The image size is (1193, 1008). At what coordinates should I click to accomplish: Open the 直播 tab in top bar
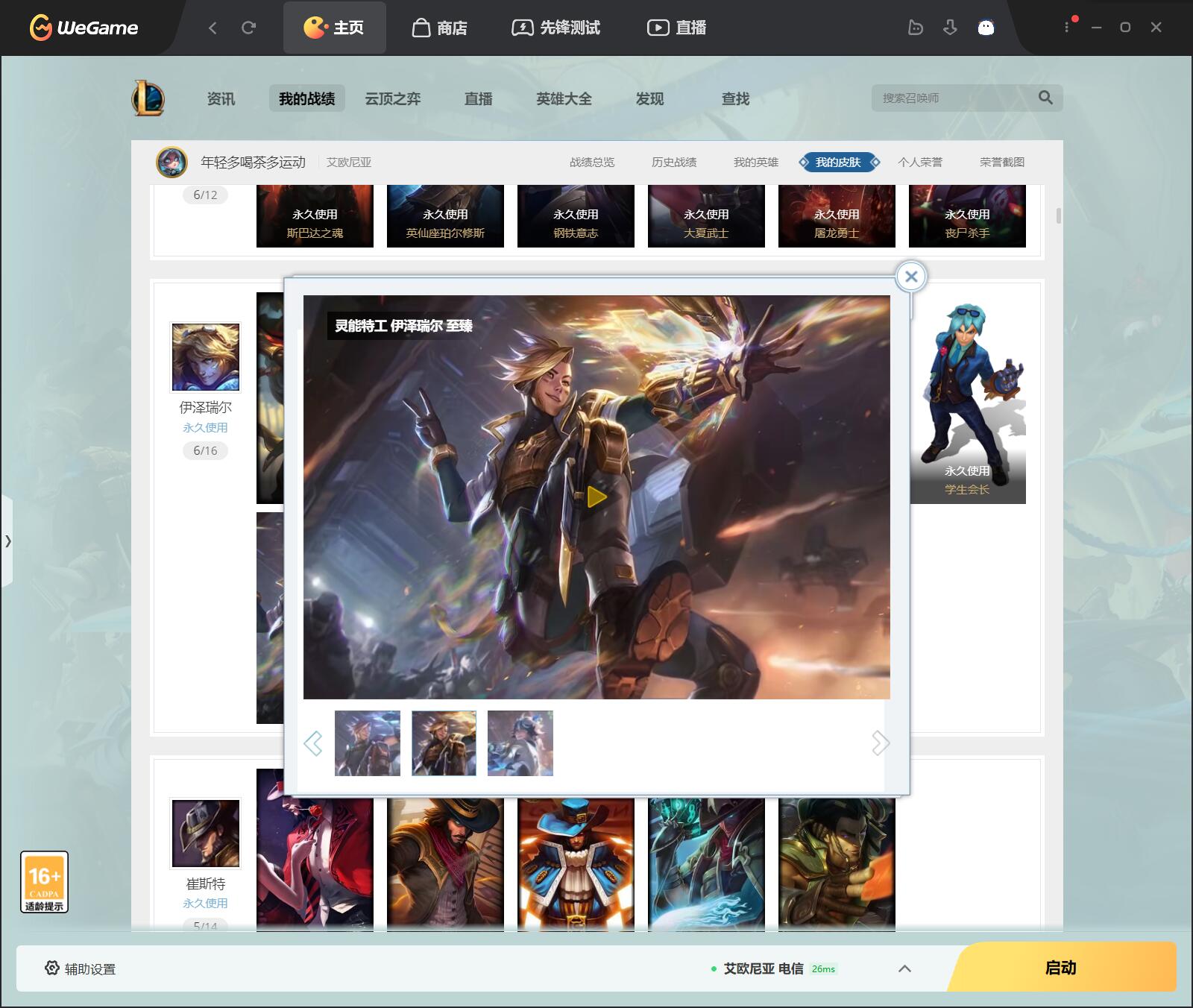677,28
